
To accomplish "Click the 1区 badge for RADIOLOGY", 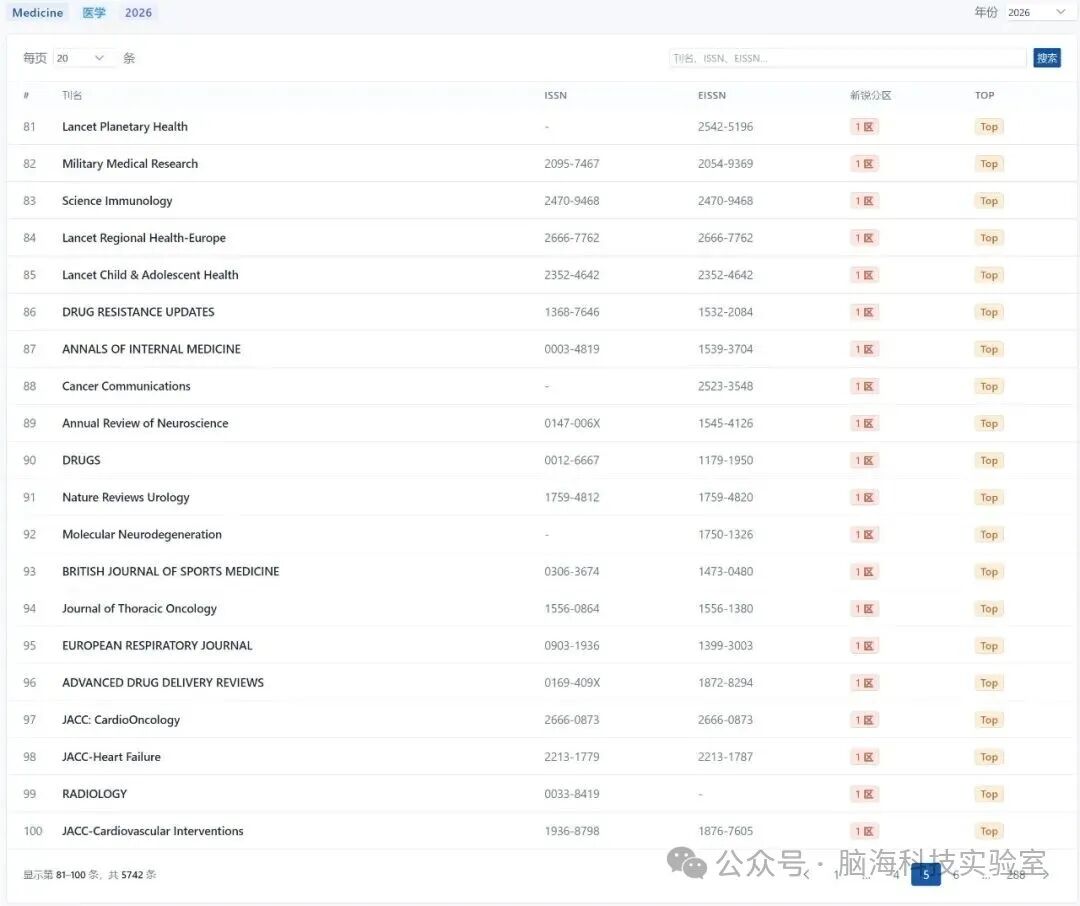I will 864,794.
